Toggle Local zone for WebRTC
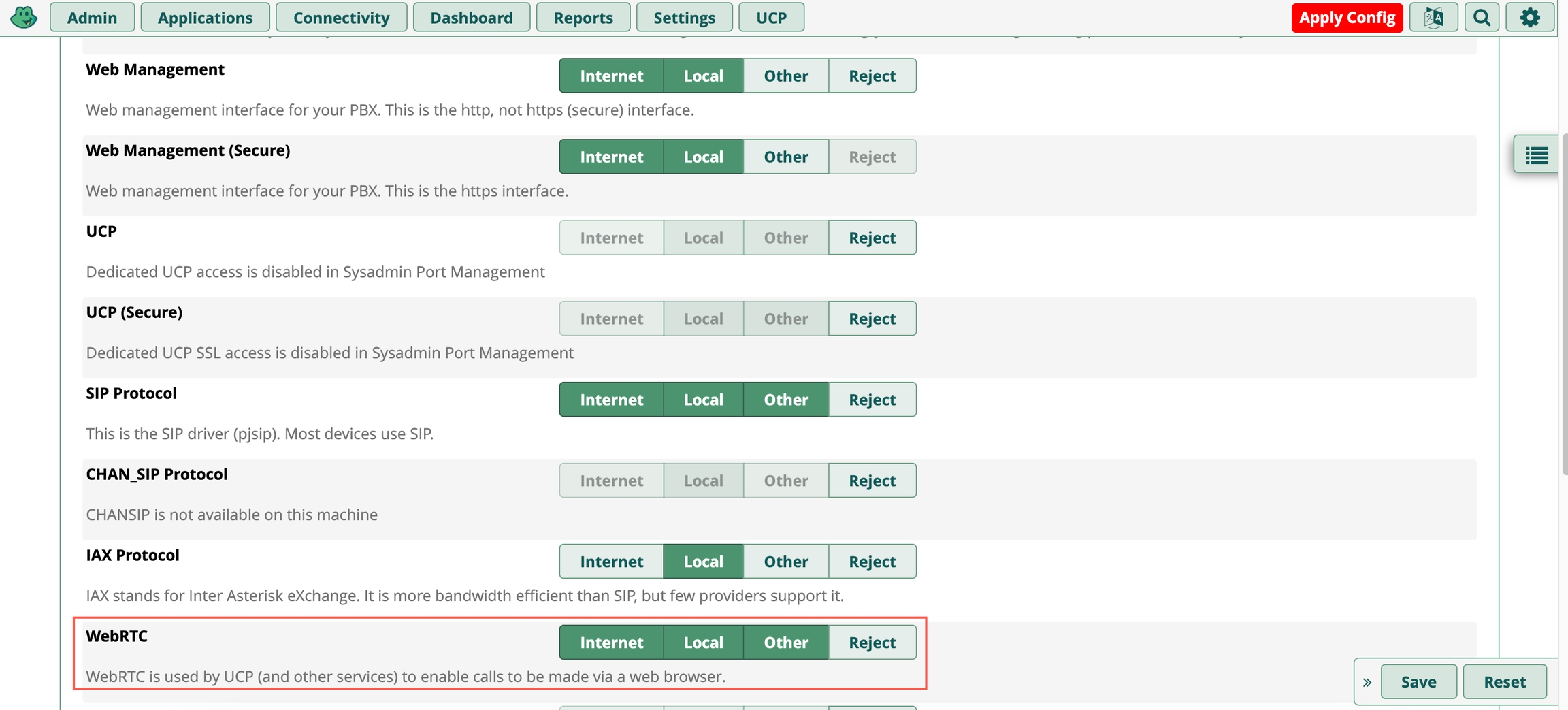1568x710 pixels. tap(703, 643)
